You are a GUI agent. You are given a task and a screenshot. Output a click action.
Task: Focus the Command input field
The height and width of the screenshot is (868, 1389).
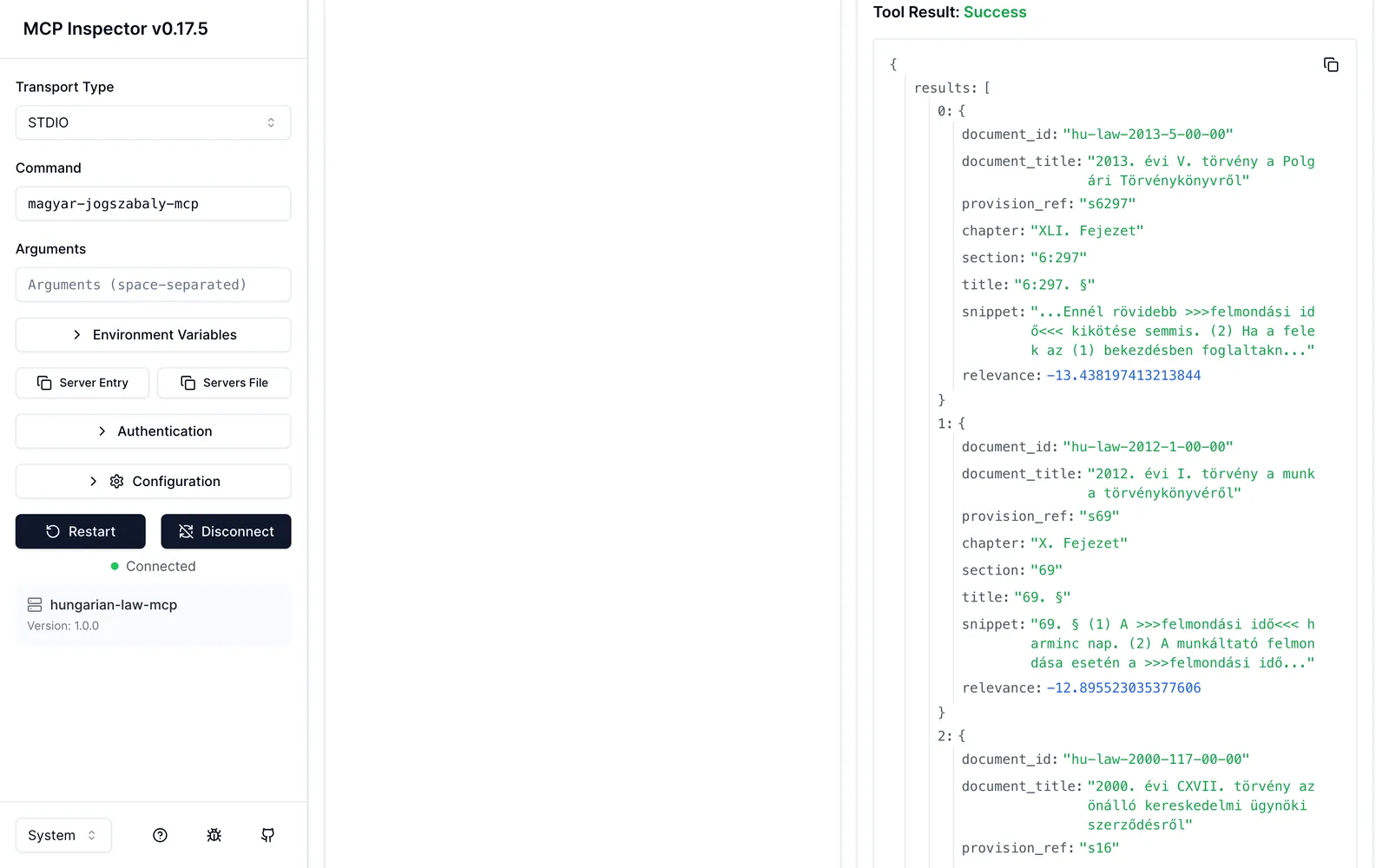(x=153, y=204)
